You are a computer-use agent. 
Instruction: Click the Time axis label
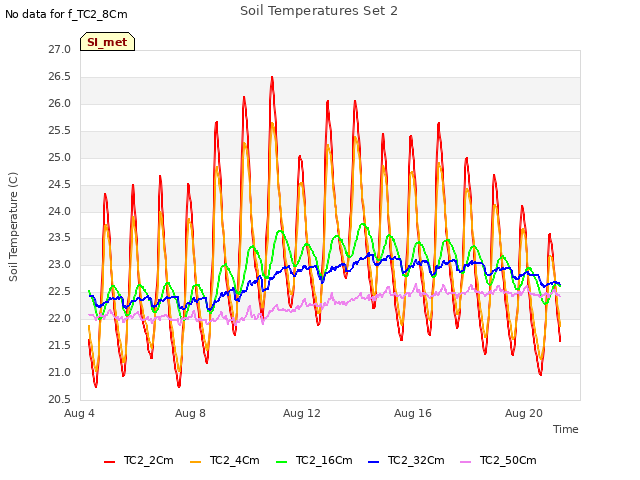click(566, 429)
